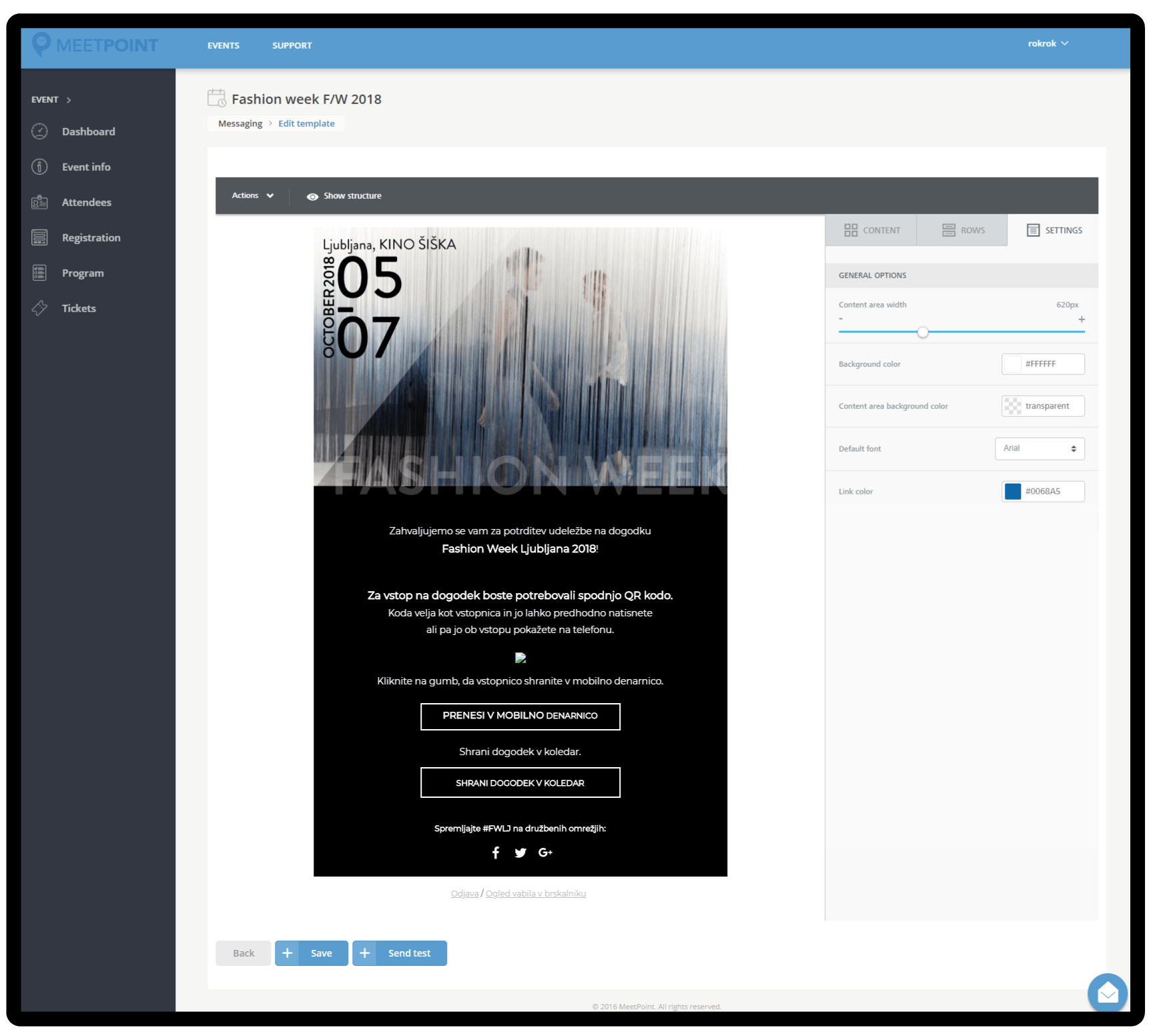The width and height of the screenshot is (1151, 1036).
Task: Decrease content width with minus sign
Action: tap(841, 319)
